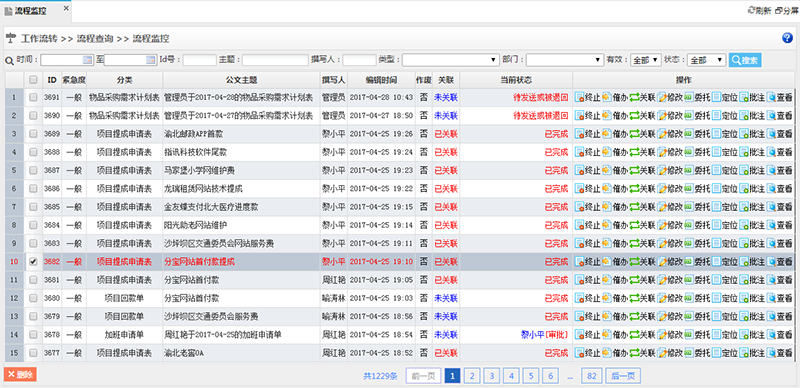
Task: Click 修改 for row 3688 指讯科技软件尾款
Action: coord(670,152)
